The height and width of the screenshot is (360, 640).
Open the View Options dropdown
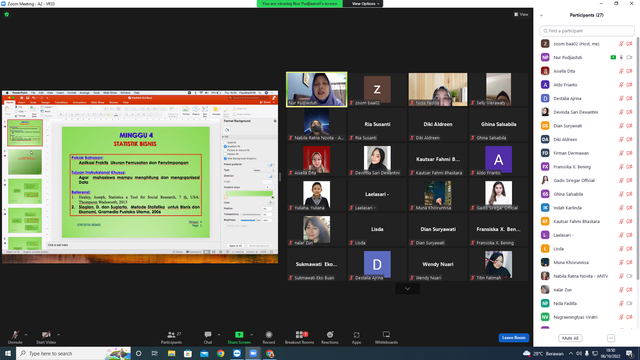pos(365,4)
